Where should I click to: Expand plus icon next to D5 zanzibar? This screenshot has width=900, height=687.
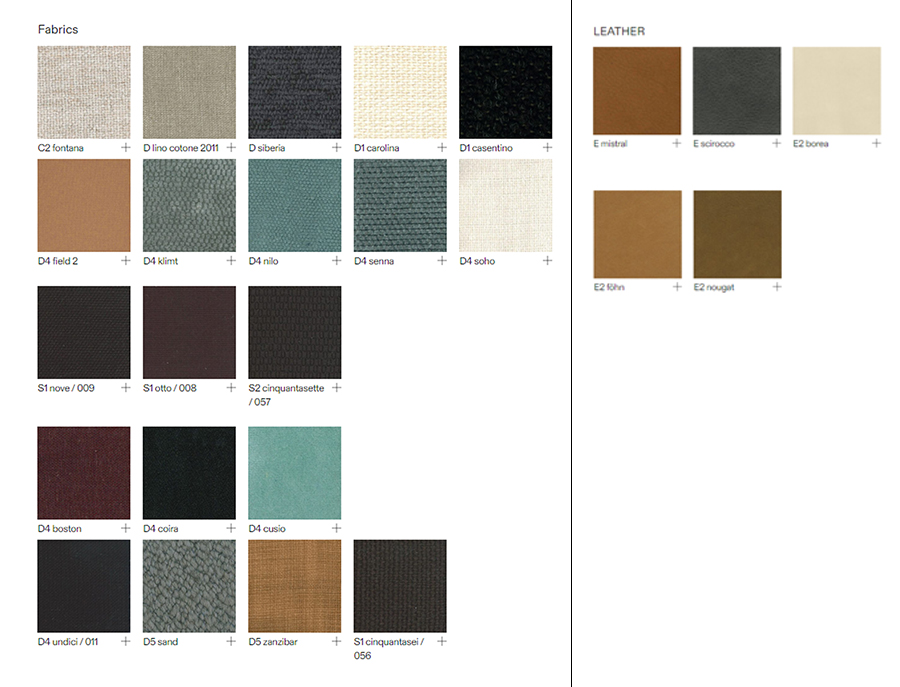pyautogui.click(x=336, y=642)
